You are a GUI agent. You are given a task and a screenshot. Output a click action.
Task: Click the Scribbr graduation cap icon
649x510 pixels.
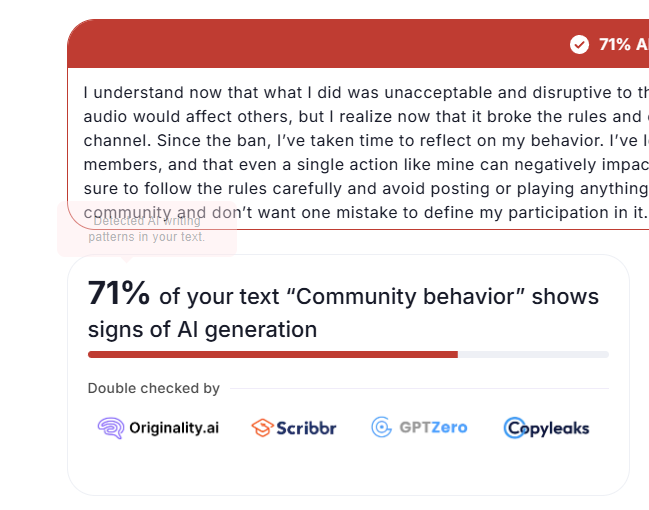(262, 428)
